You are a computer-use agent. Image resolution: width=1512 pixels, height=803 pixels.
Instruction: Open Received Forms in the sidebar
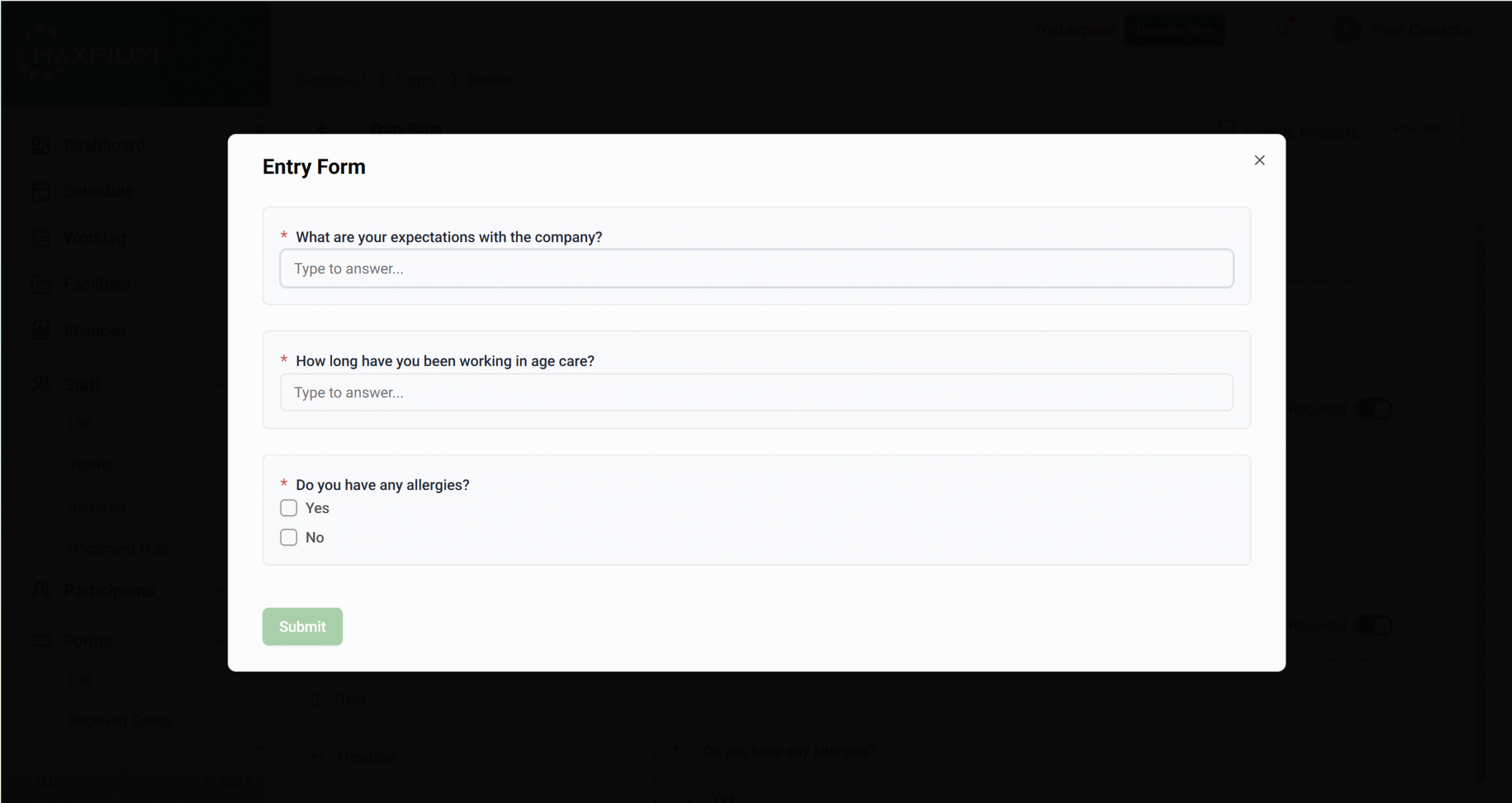pos(120,721)
